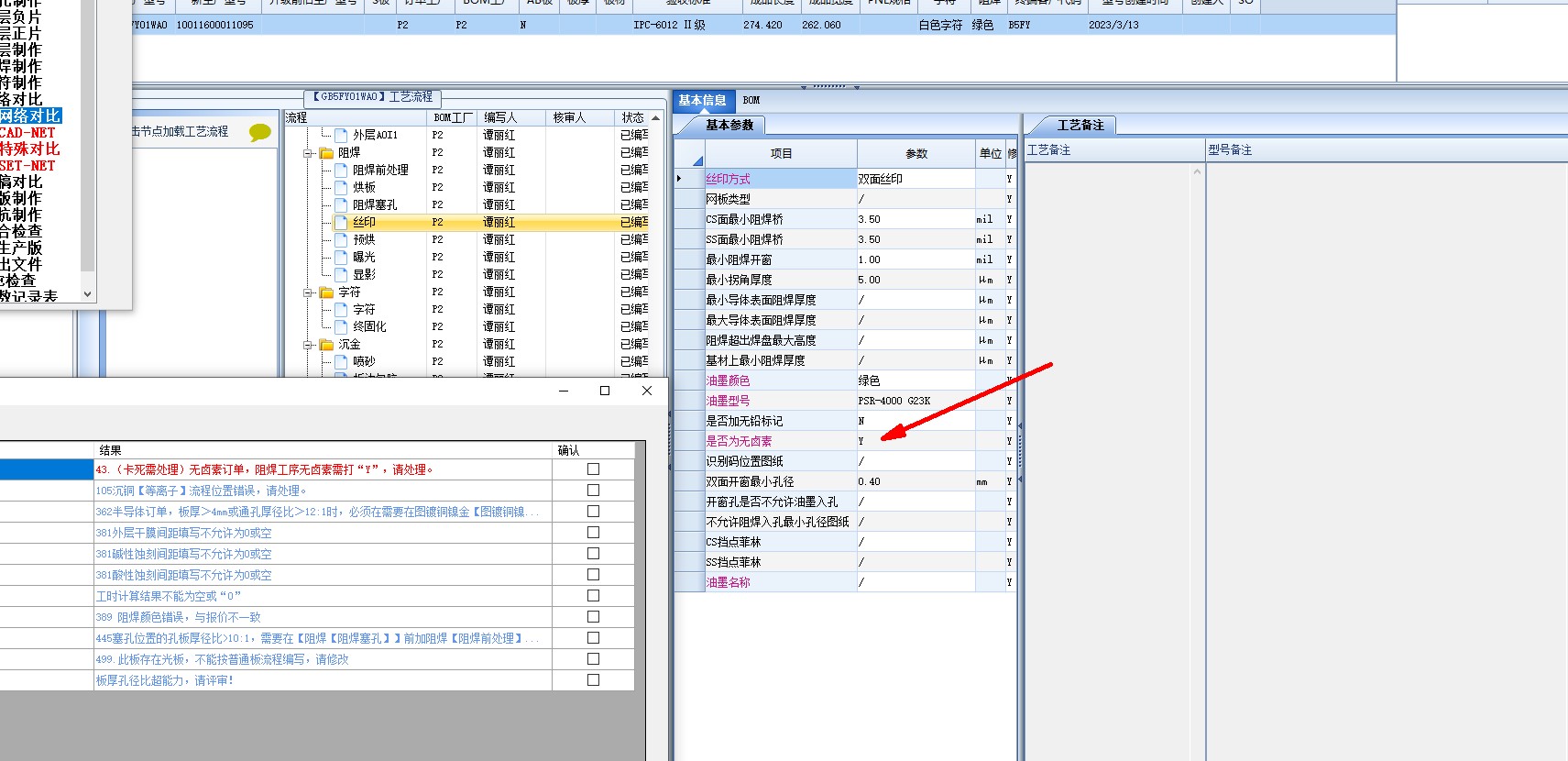Click the 项目 column header
The height and width of the screenshot is (761, 1568).
(781, 153)
